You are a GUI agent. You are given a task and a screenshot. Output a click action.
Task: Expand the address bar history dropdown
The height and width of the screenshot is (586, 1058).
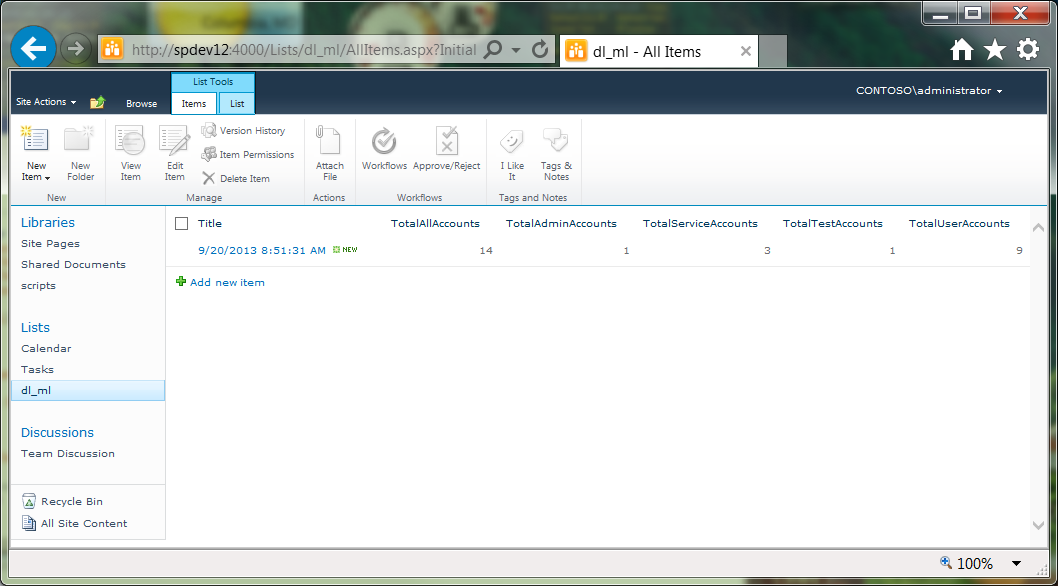tap(516, 50)
